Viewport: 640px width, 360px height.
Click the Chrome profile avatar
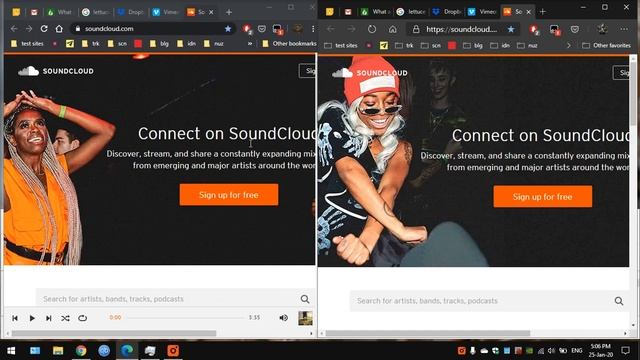298,29
